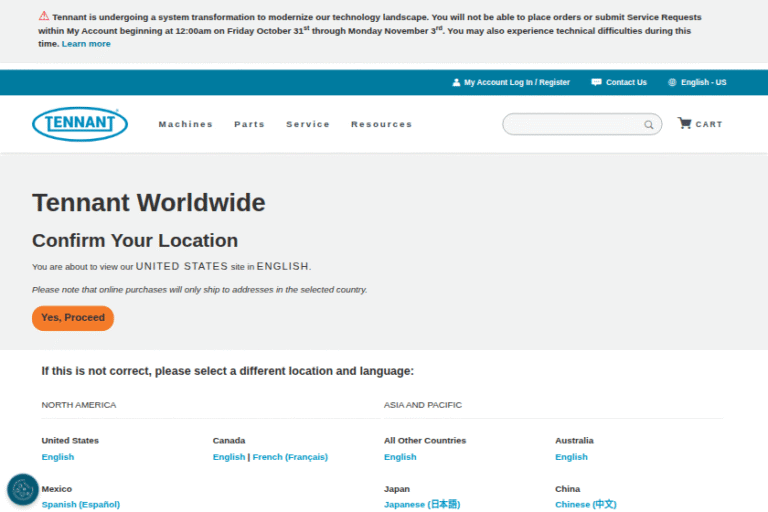
Task: Open the Service menu
Action: point(308,124)
